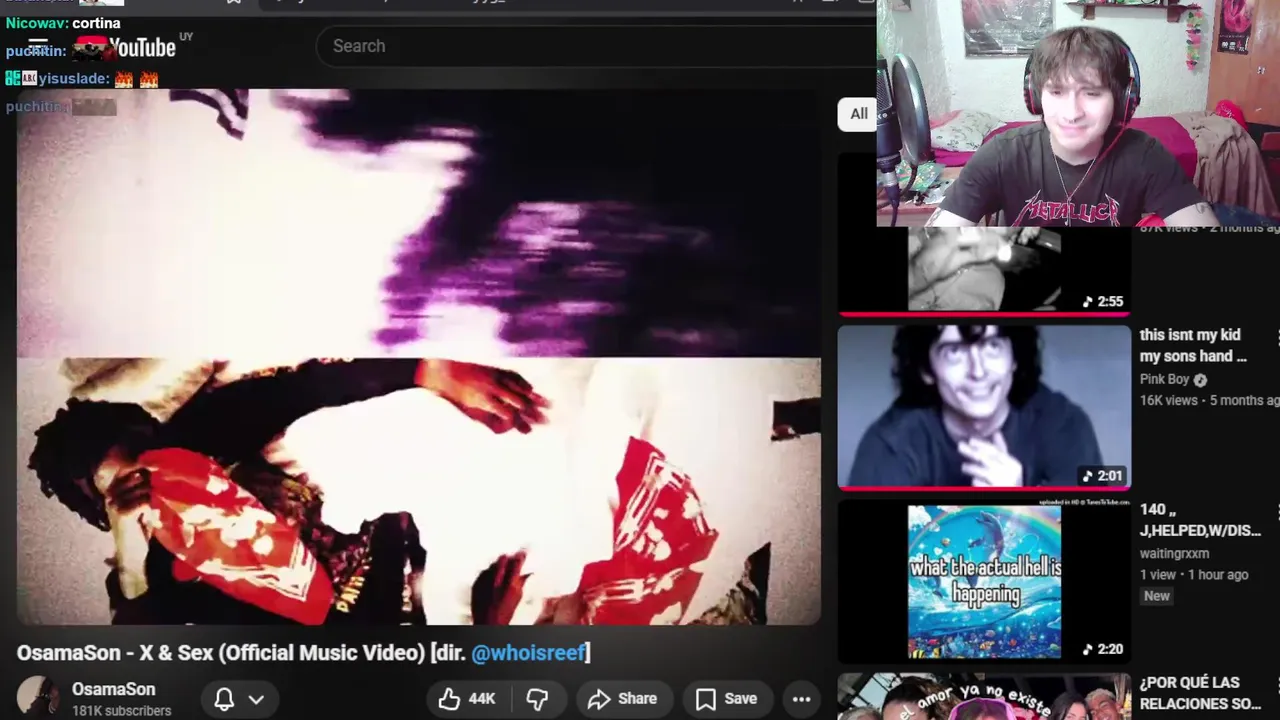
Task: Open 'what the actual hell' thumbnail
Action: tap(984, 582)
